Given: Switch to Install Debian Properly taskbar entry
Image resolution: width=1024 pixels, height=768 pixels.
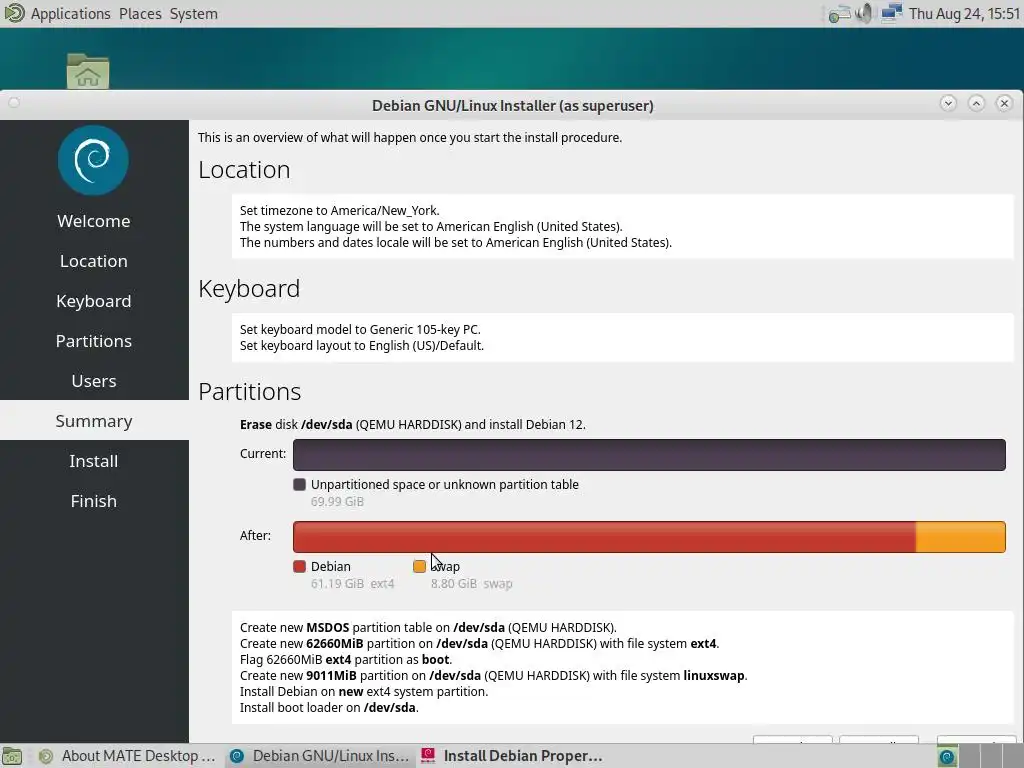Looking at the screenshot, I should click(511, 756).
